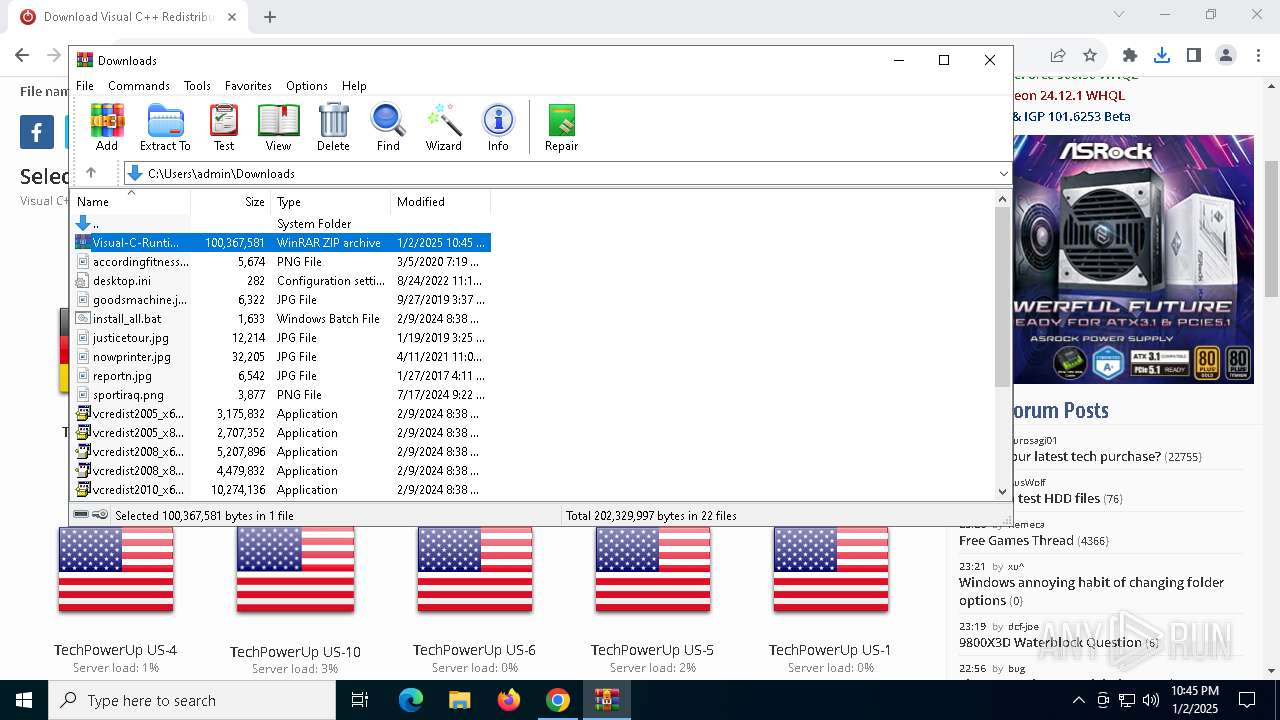Bookmark this page with star icon

pyautogui.click(x=1090, y=55)
